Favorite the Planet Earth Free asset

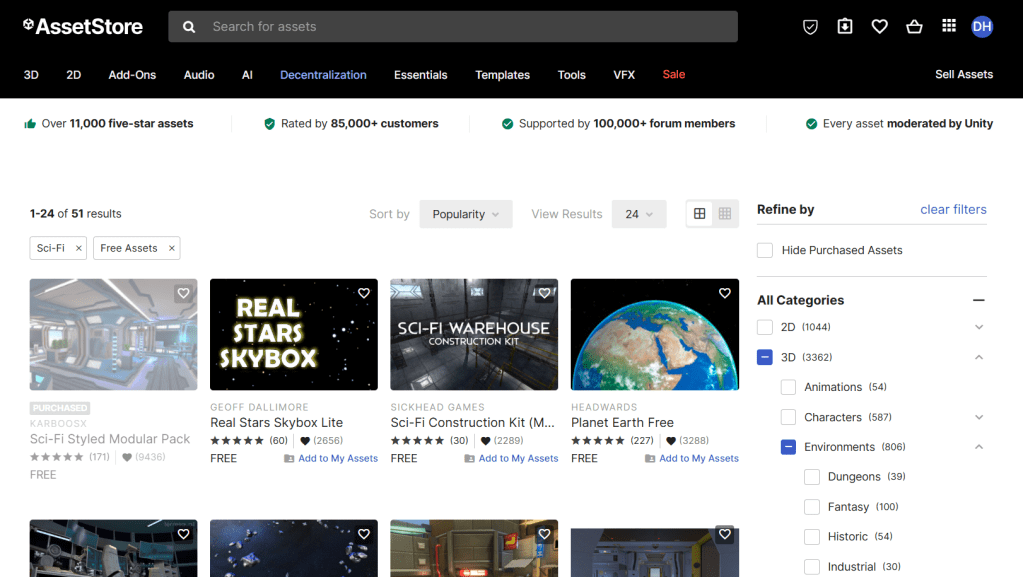point(725,293)
